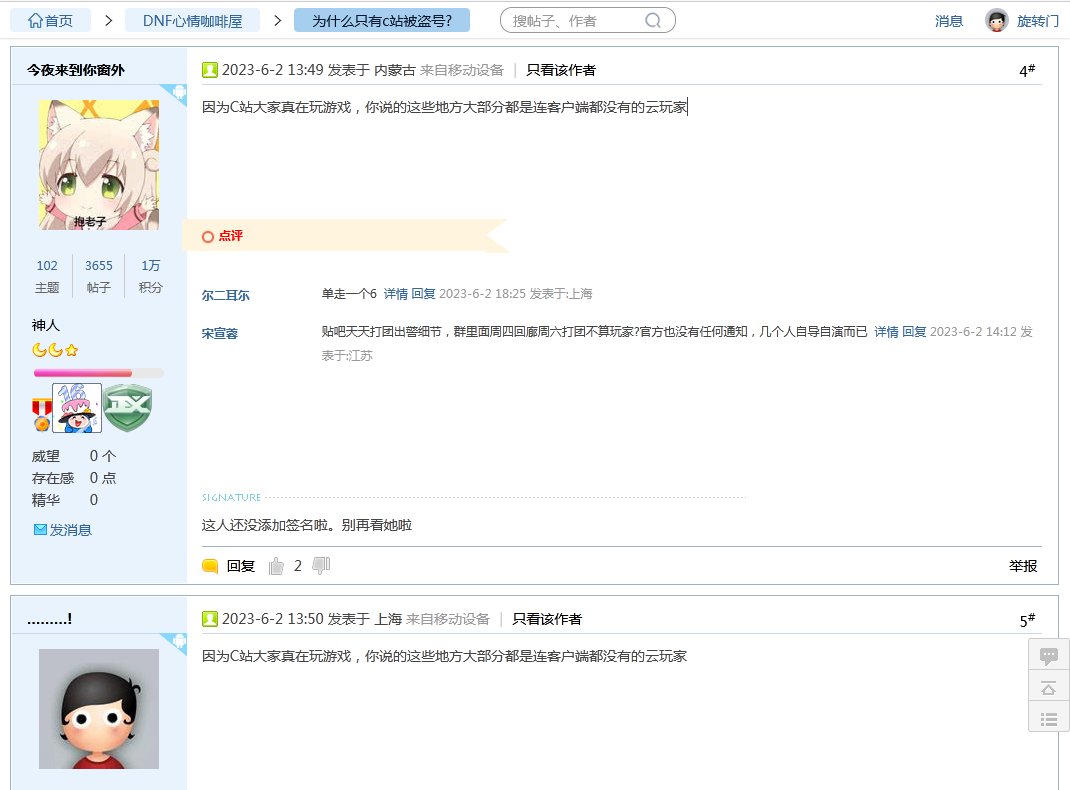Click the 回复 reply button on floor 4

(x=229, y=566)
